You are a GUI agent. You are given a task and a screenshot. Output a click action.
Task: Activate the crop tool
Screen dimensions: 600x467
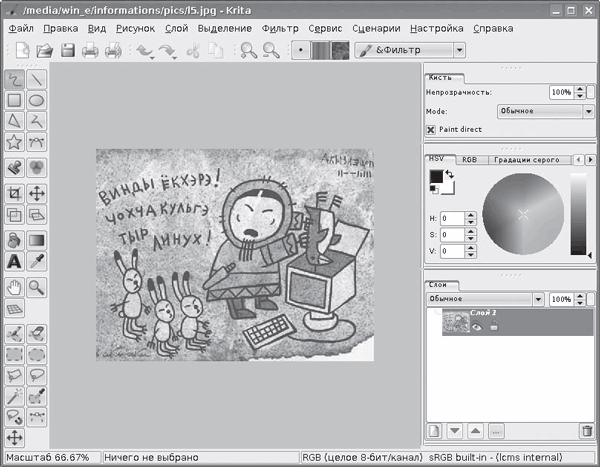click(x=15, y=193)
